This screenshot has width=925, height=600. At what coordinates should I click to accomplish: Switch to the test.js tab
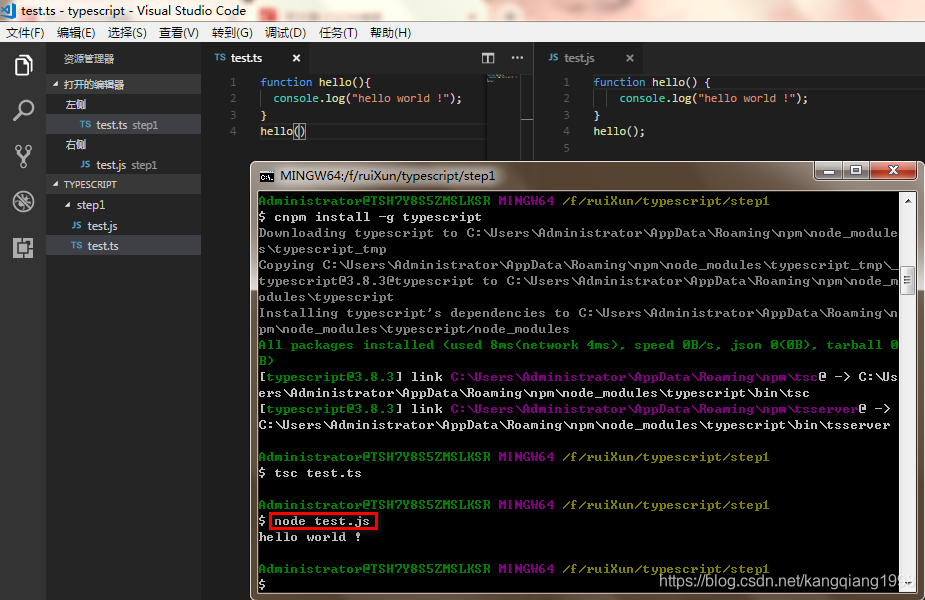click(x=579, y=58)
